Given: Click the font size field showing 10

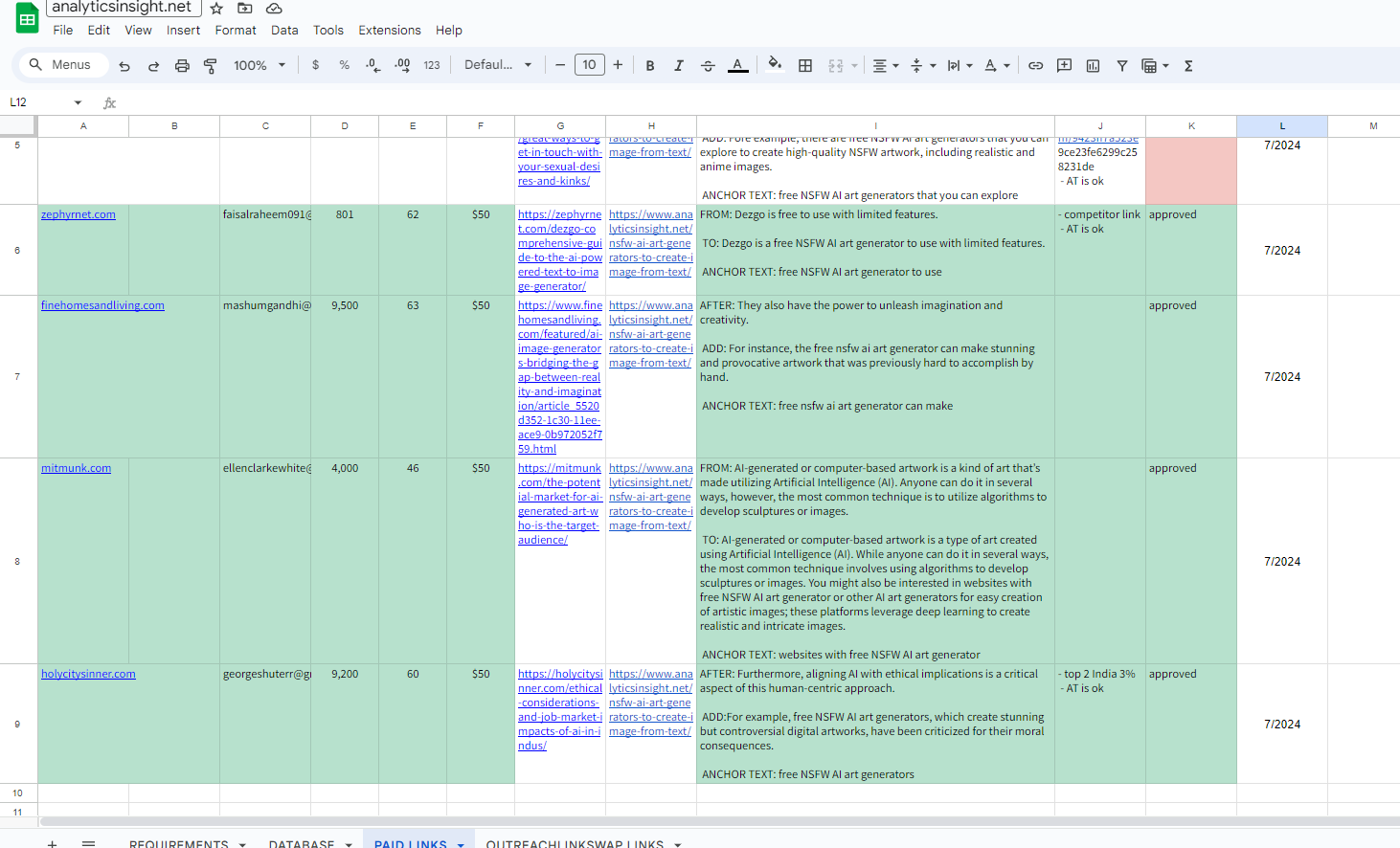Looking at the screenshot, I should (589, 65).
